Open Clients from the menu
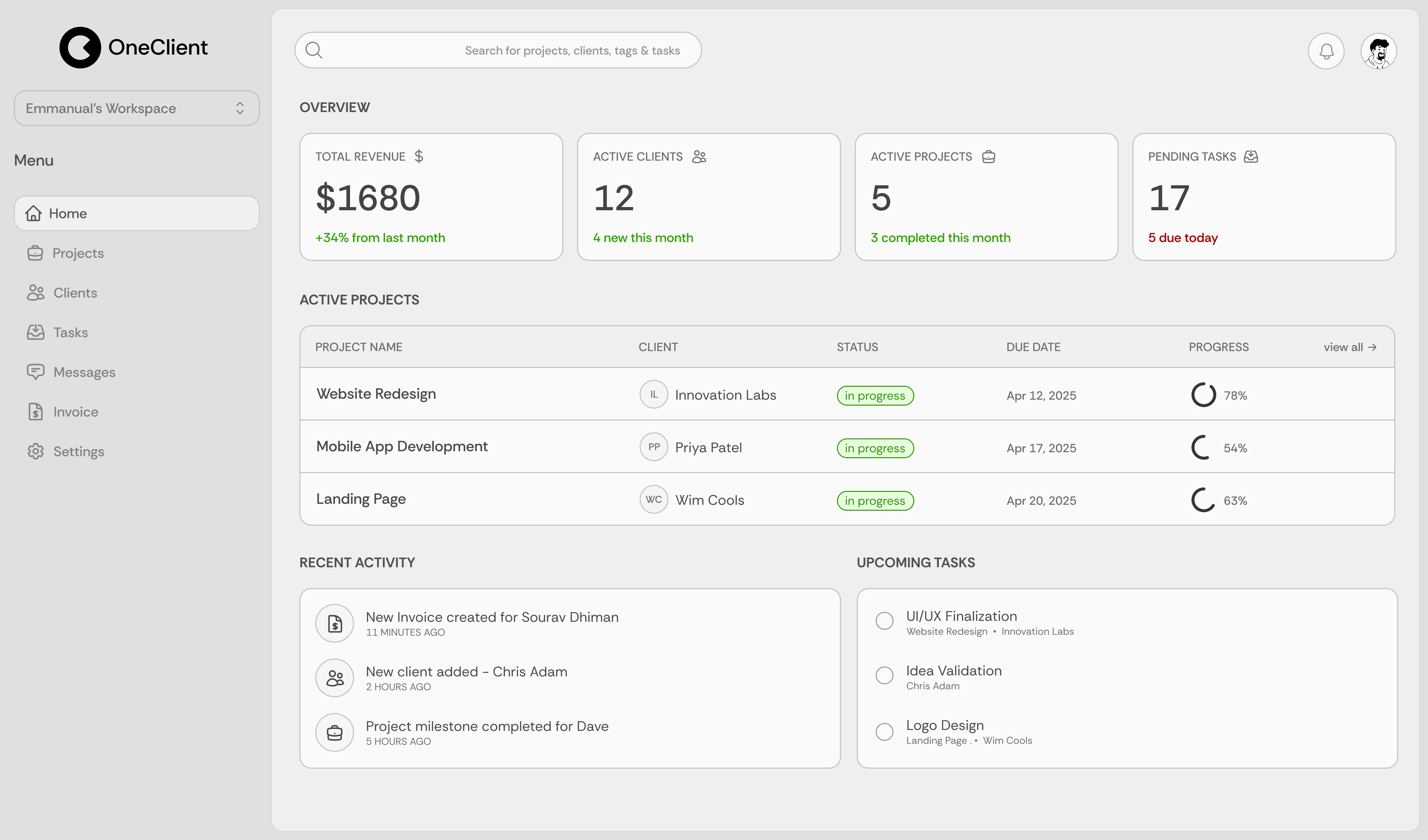Screen dimensions: 1428x840 click(x=75, y=293)
